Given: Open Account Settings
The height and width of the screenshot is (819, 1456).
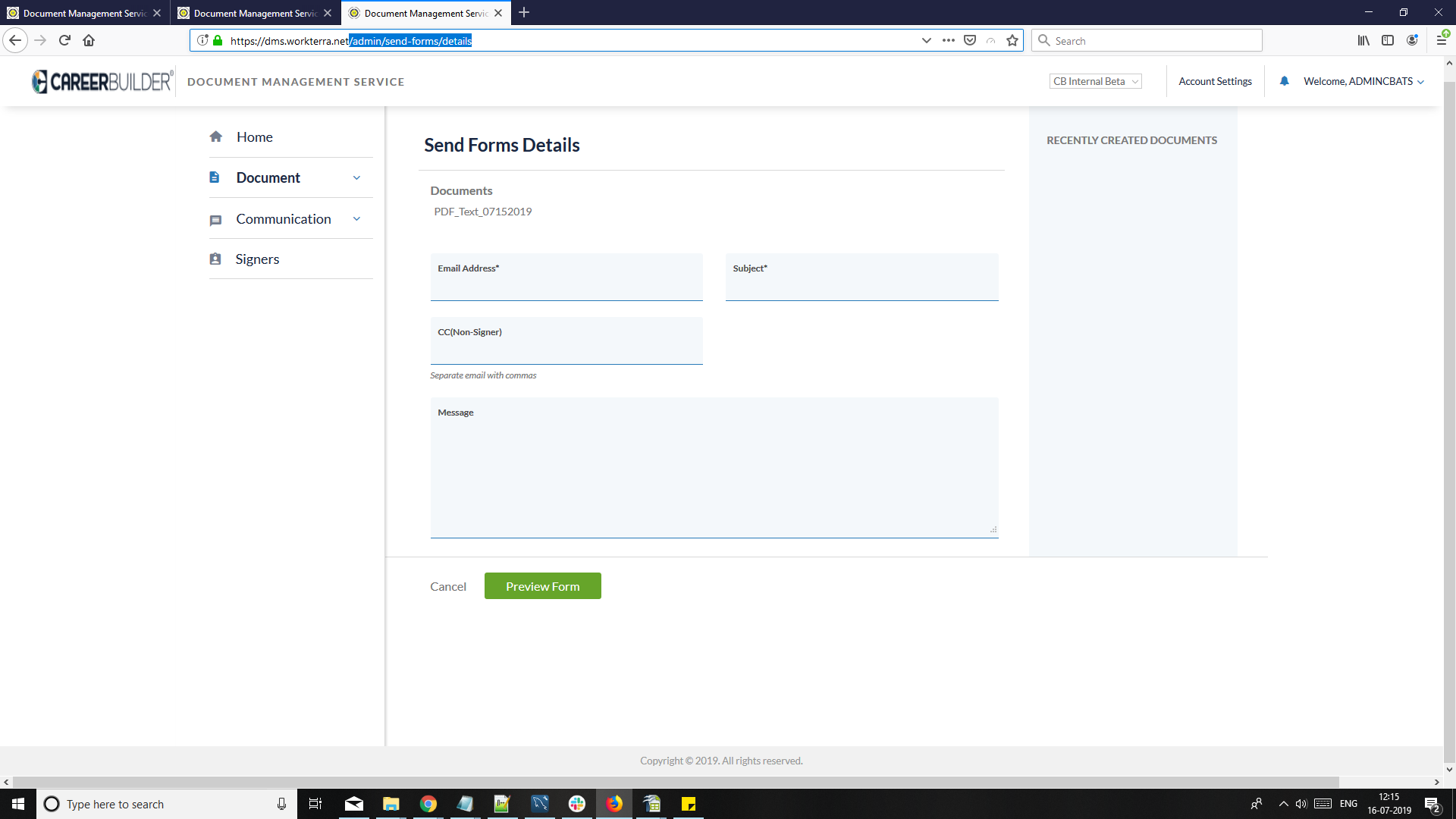Looking at the screenshot, I should tap(1215, 81).
